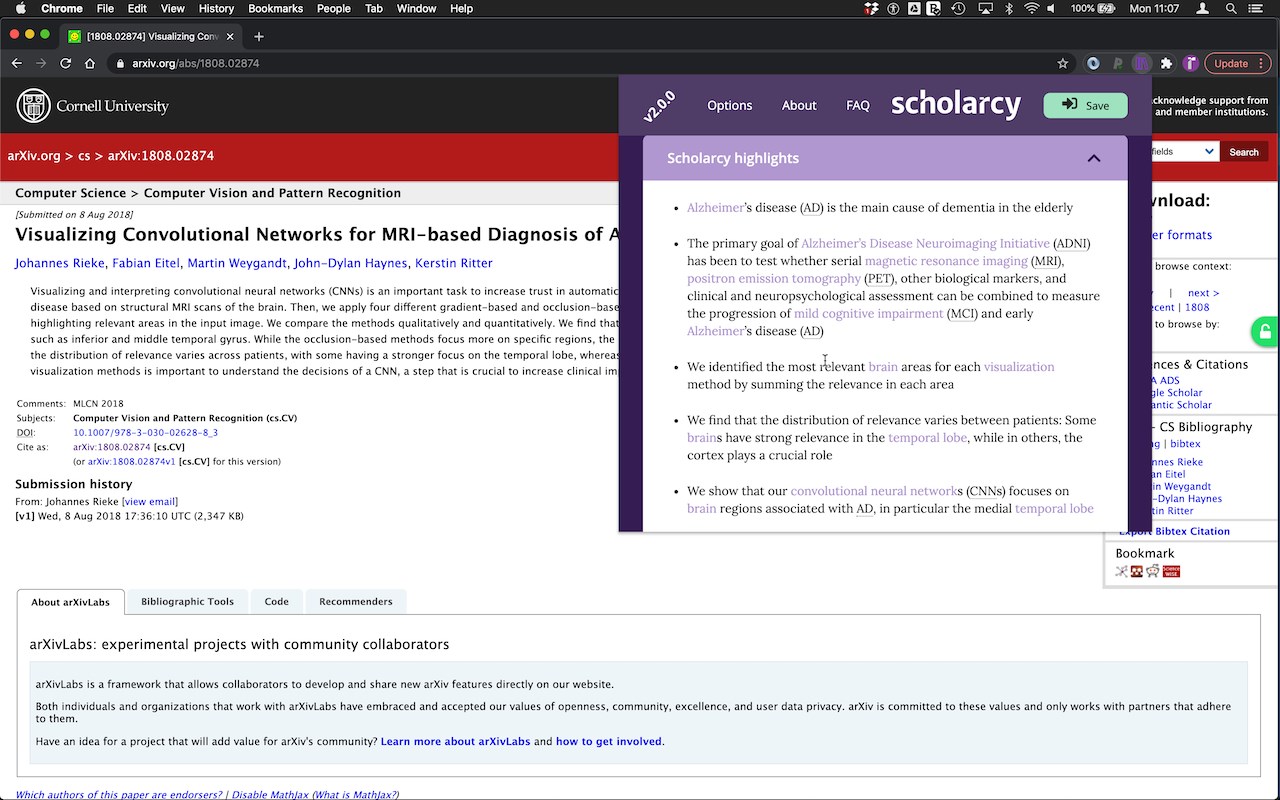This screenshot has width=1280, height=800.
Task: Open Scholarcy About page
Action: 799,105
